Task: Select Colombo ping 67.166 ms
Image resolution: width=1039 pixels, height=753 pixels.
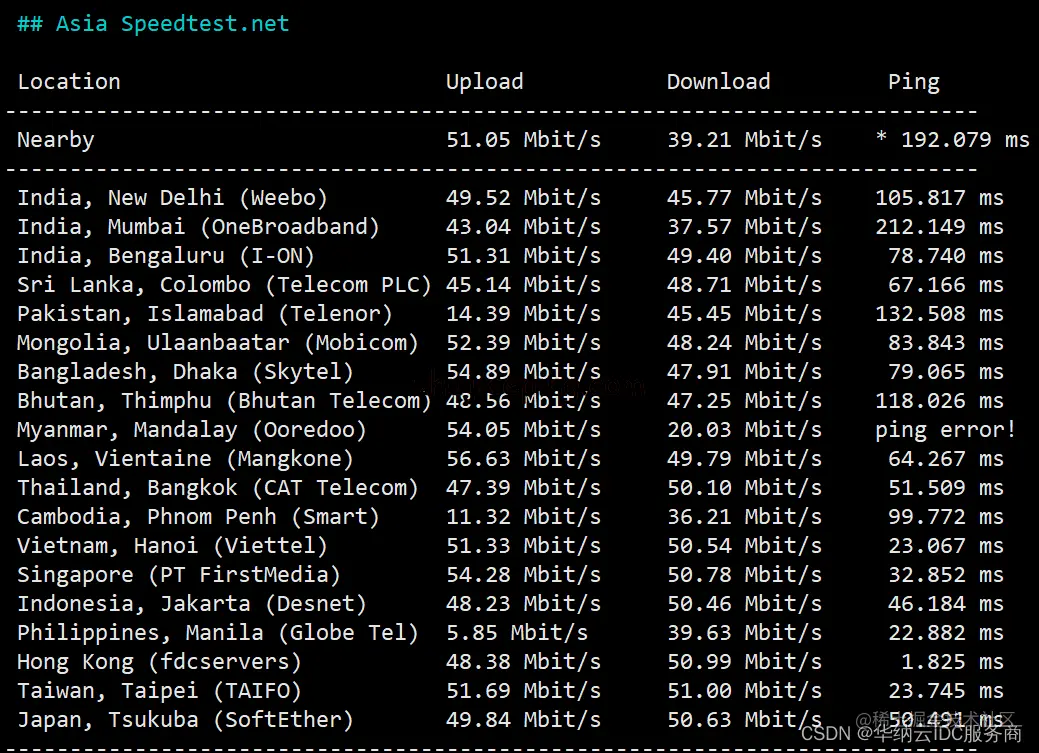Action: pos(946,285)
